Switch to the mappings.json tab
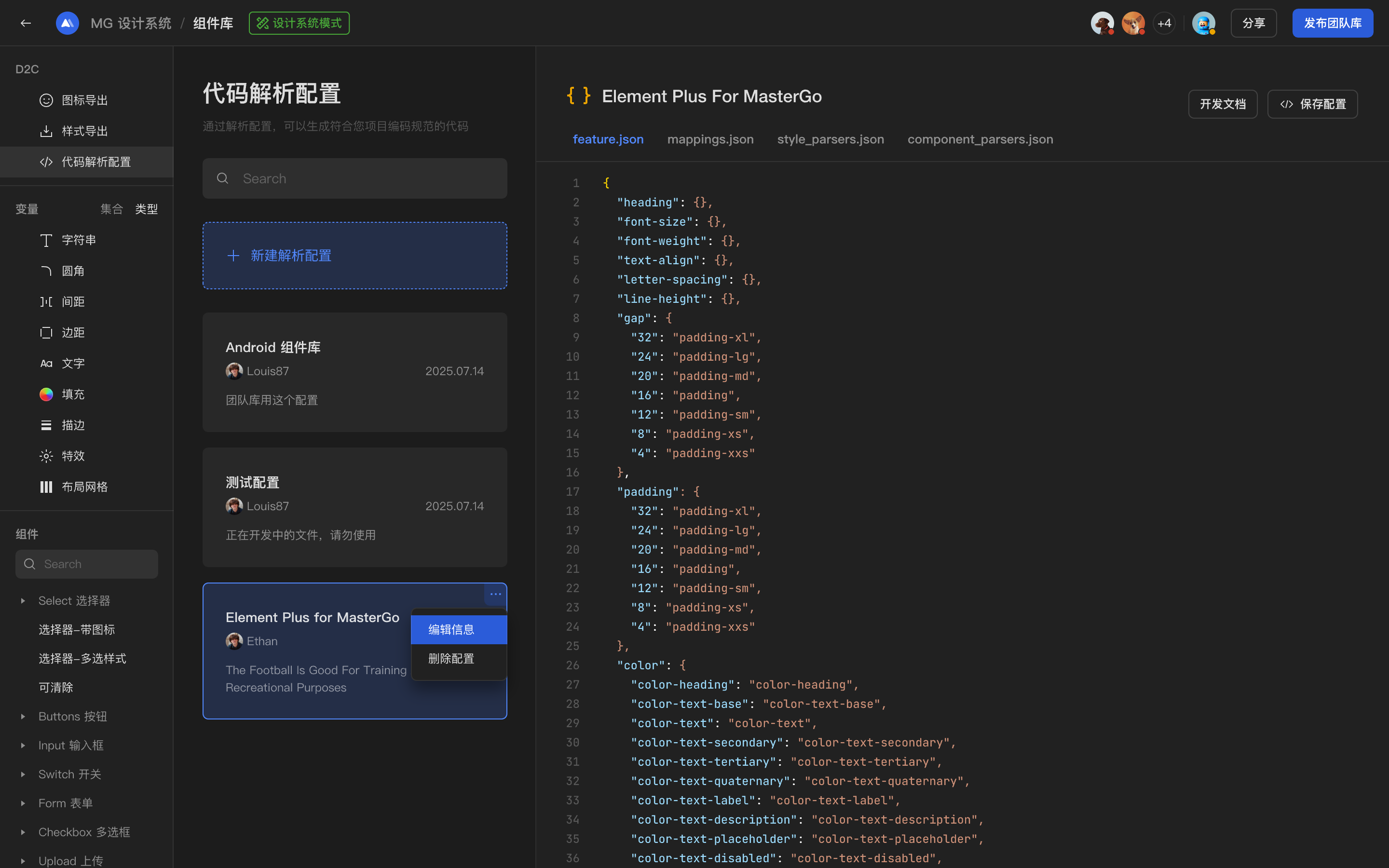This screenshot has height=868, width=1389. pos(710,139)
